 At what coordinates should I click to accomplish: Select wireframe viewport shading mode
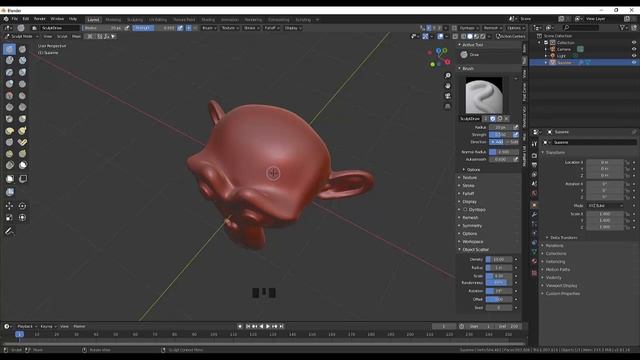point(463,36)
